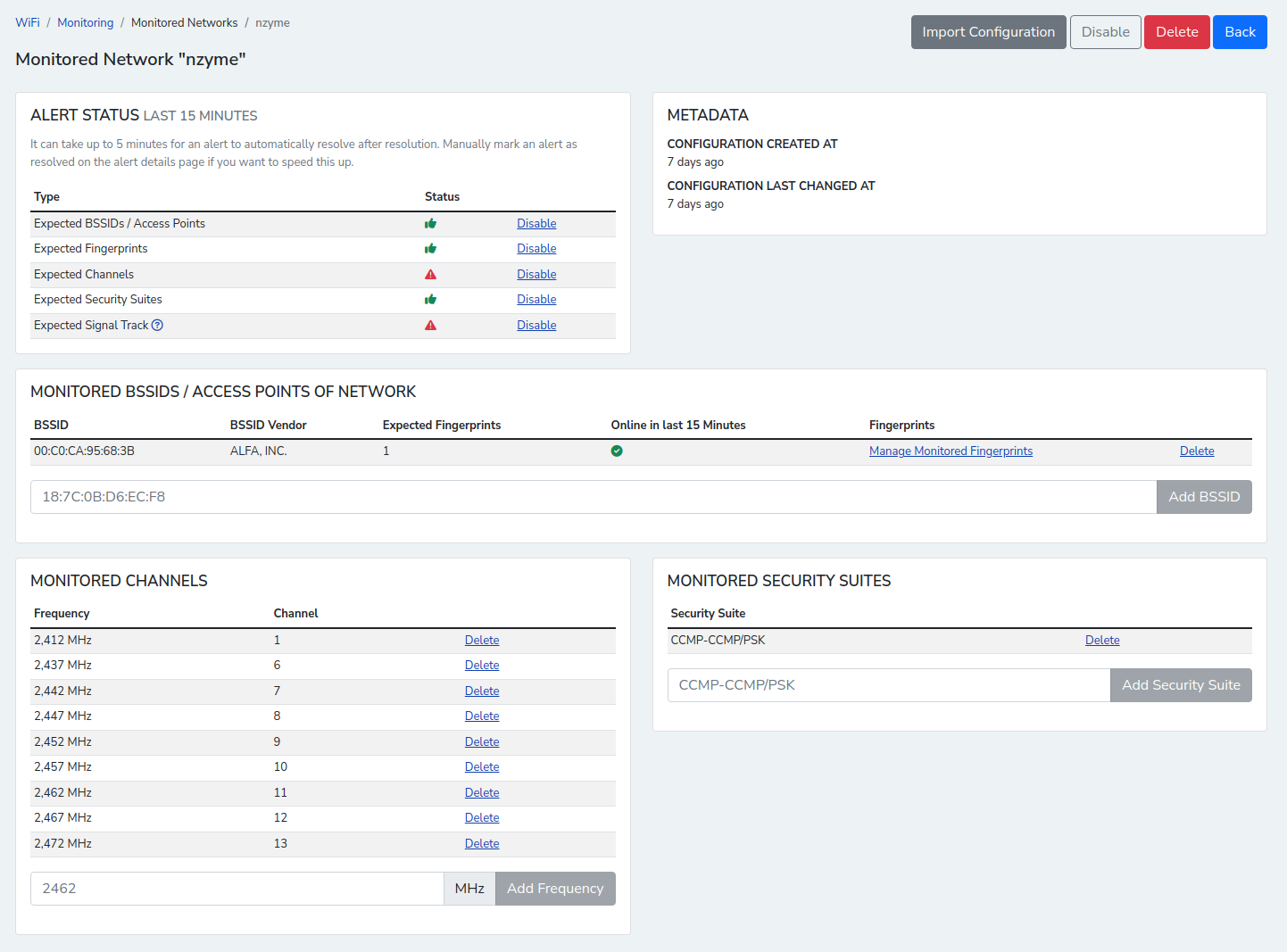Viewport: 1287px width, 952px height.
Task: Delete the 2,447 MHz channel 8 row
Action: pos(482,716)
